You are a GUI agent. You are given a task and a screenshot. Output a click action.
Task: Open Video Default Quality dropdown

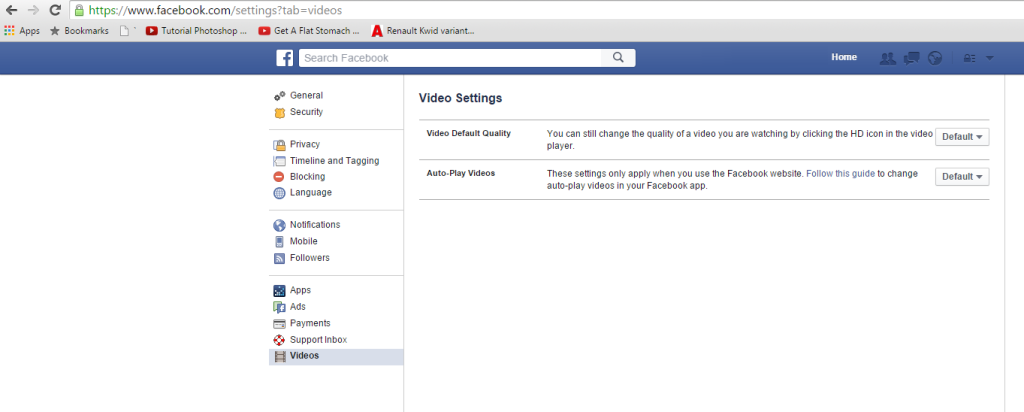962,137
